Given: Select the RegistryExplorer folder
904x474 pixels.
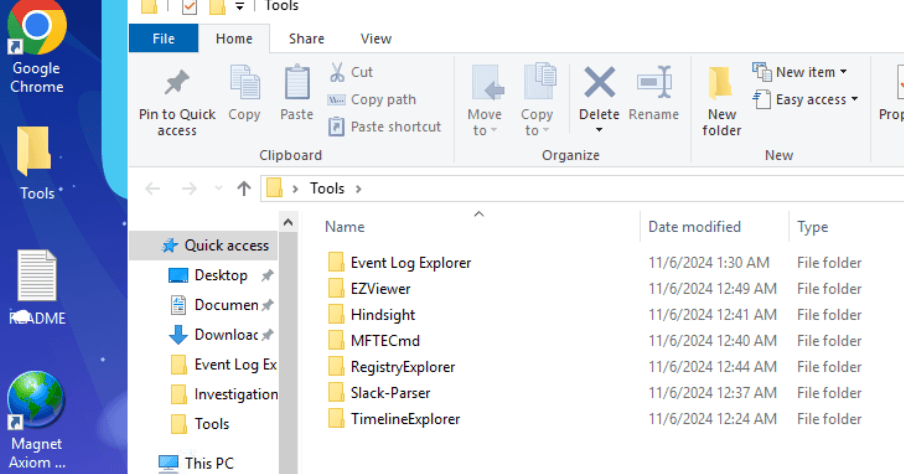Looking at the screenshot, I should pyautogui.click(x=402, y=367).
